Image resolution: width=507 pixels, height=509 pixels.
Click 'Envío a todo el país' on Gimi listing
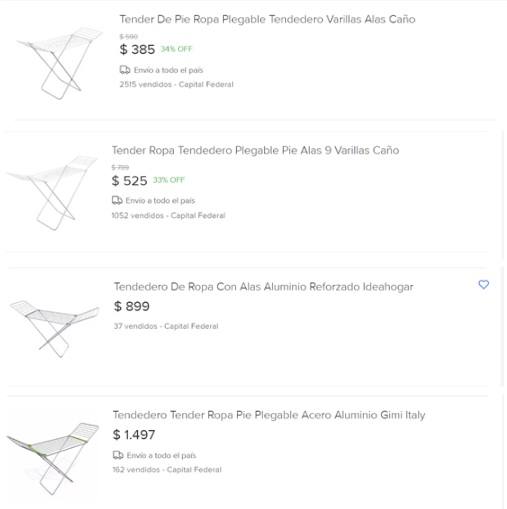pyautogui.click(x=161, y=455)
